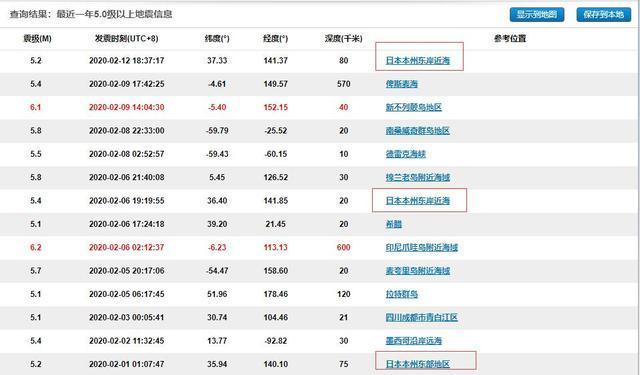
Task: Open the 俾斯麦海 location link
Action: point(402,84)
